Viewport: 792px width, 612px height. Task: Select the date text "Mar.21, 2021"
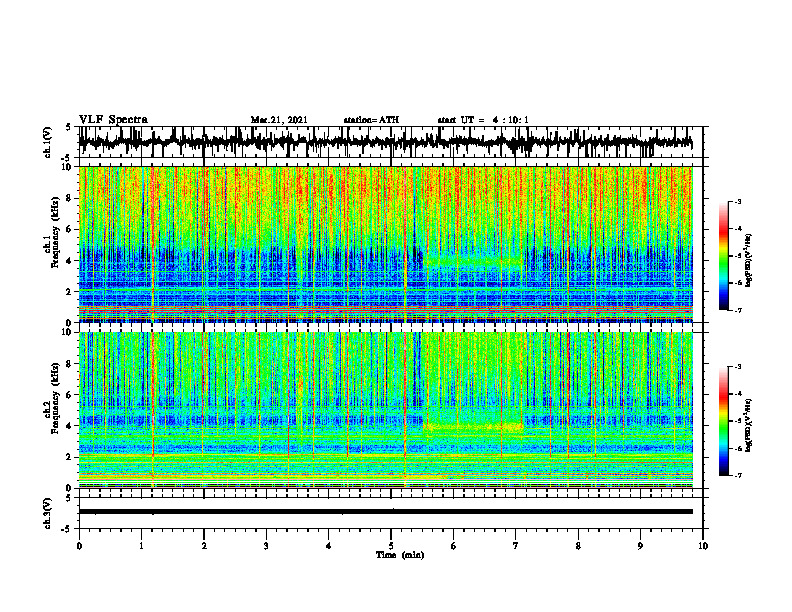click(x=279, y=120)
